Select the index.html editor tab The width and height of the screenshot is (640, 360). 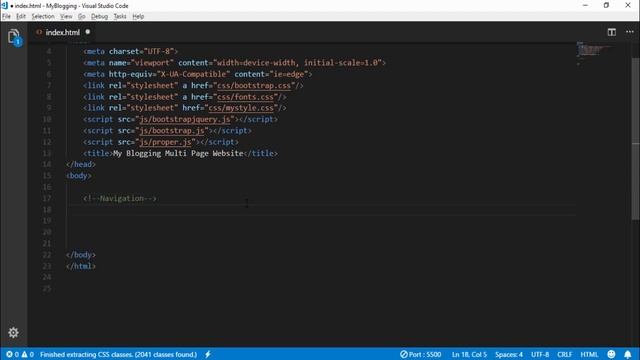[61, 32]
